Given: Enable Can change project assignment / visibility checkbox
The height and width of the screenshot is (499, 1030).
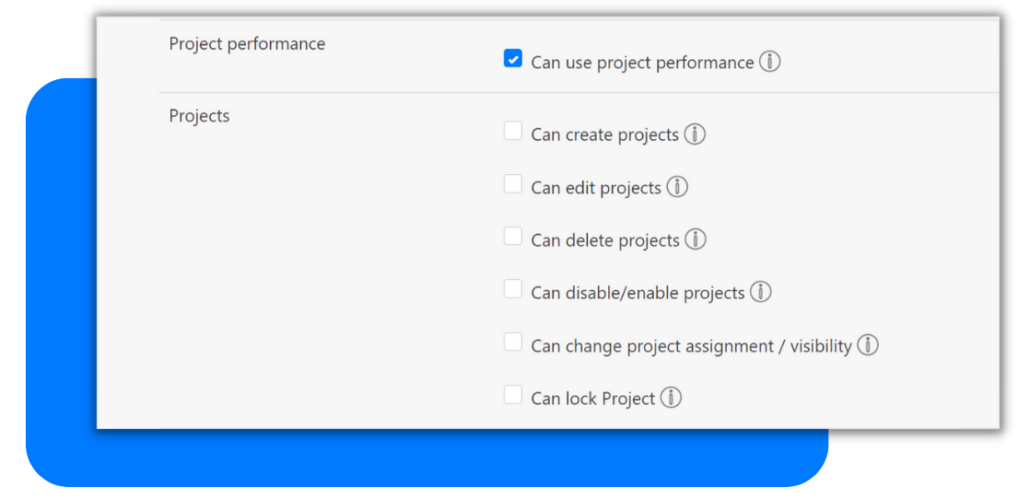Looking at the screenshot, I should pyautogui.click(x=513, y=343).
